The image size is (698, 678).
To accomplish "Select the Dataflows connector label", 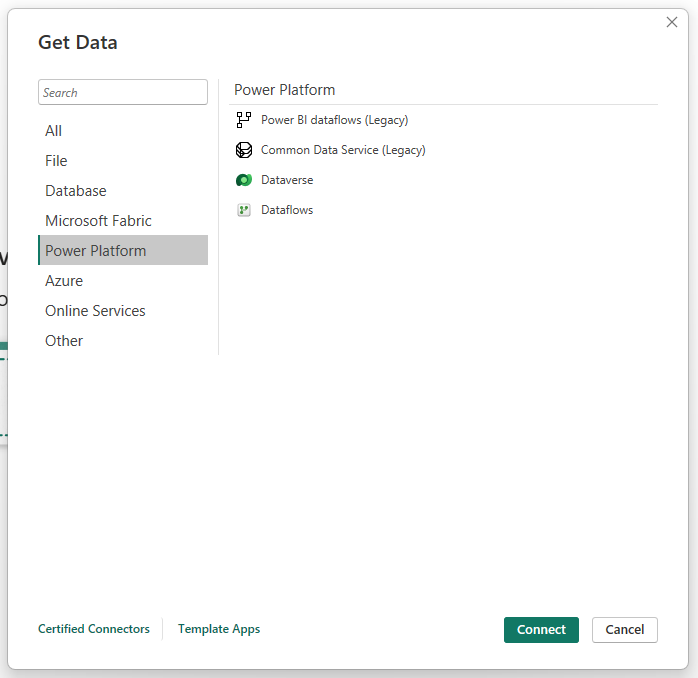I will coord(287,210).
